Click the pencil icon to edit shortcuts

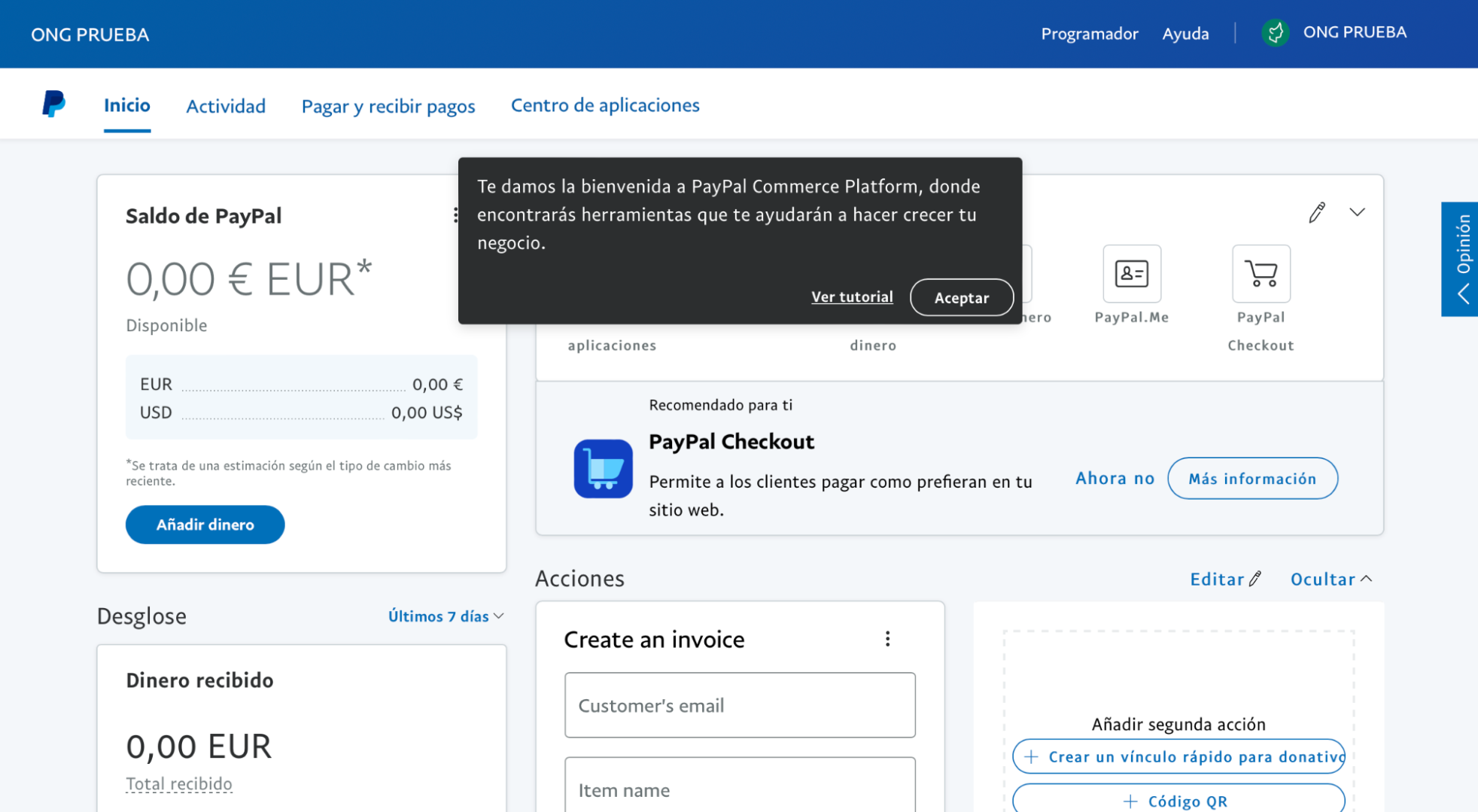pyautogui.click(x=1316, y=213)
